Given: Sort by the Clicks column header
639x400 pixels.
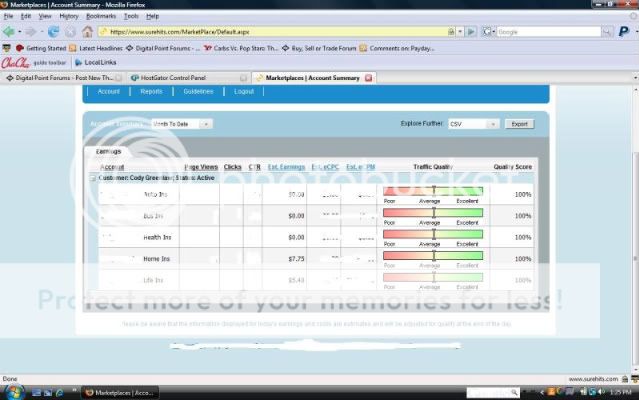Looking at the screenshot, I should (232, 167).
